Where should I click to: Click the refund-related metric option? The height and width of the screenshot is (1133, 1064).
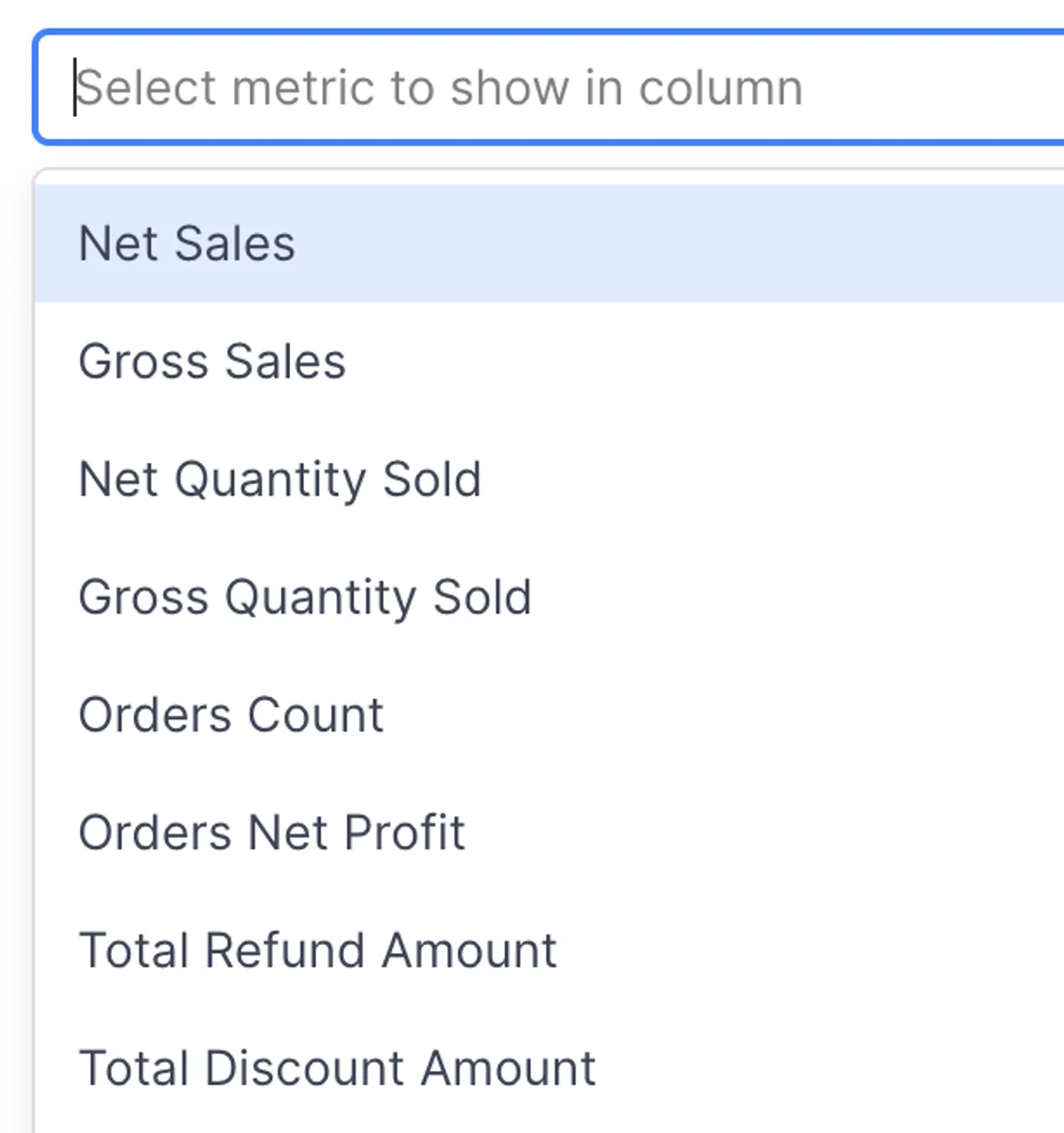(x=317, y=949)
